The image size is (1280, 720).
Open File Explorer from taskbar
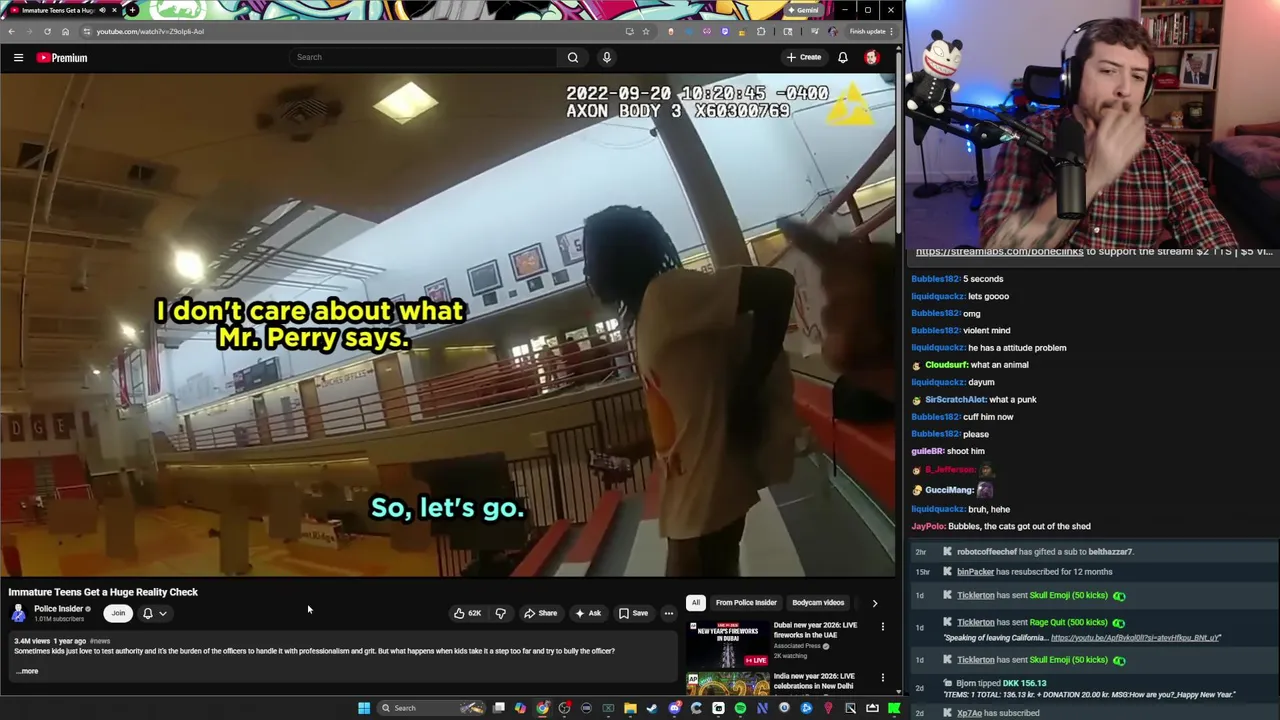click(630, 708)
